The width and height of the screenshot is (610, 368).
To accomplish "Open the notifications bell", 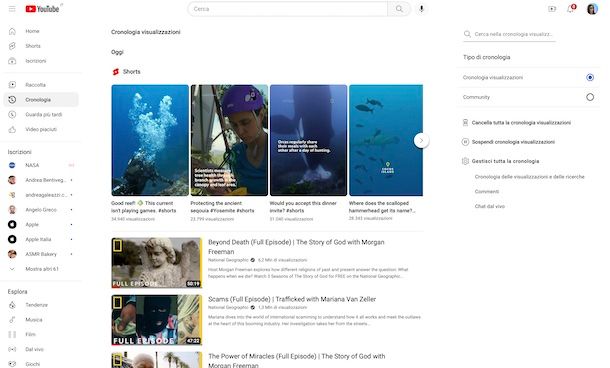I will (x=571, y=9).
